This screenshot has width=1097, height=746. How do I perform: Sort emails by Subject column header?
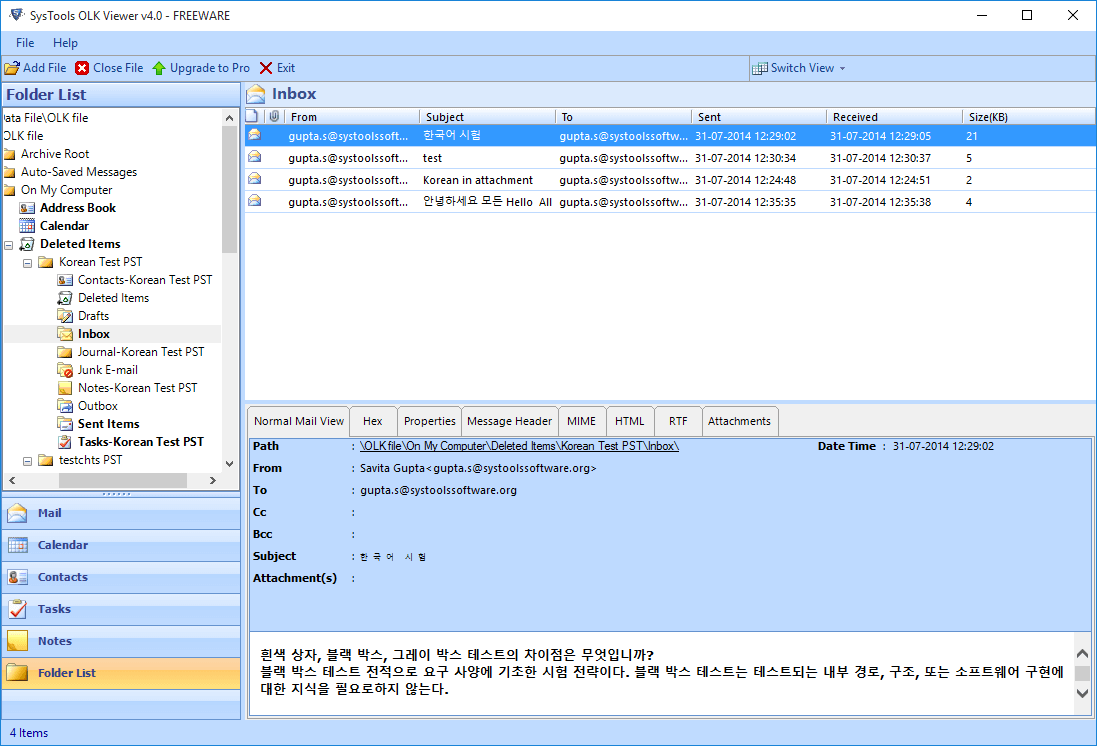pos(488,117)
